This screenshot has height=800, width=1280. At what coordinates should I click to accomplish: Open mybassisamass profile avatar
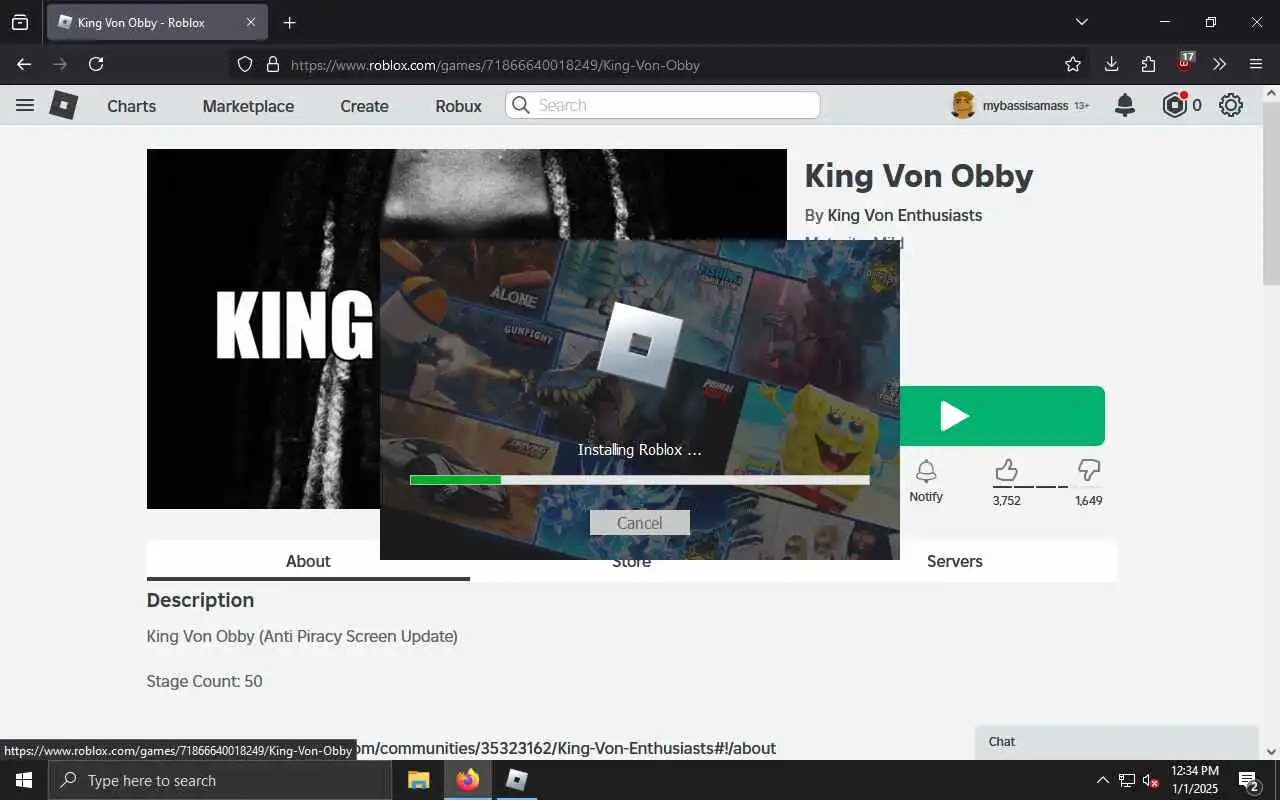(963, 105)
